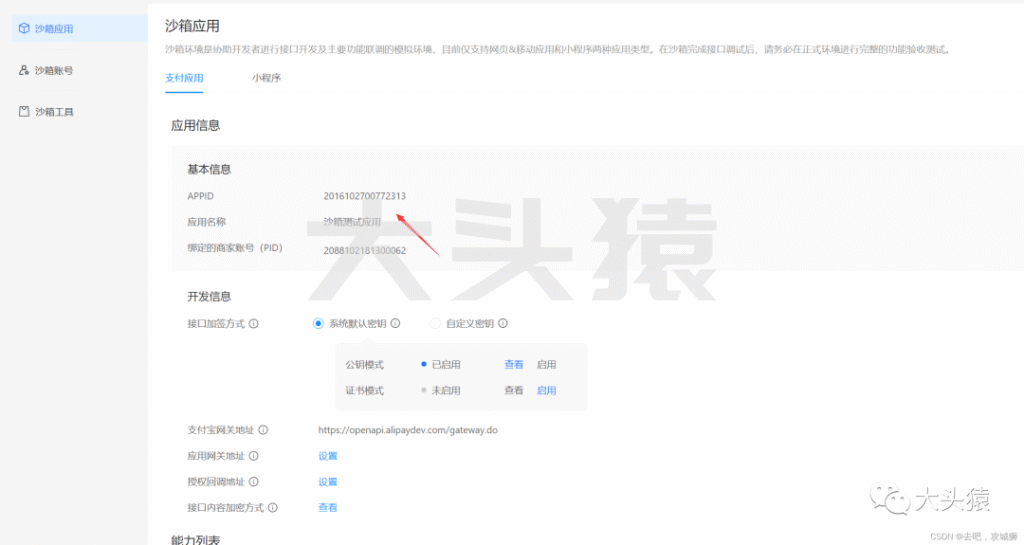Viewport: 1024px width, 545px height.
Task: Click the 基本信息 heading
Action: coord(209,169)
